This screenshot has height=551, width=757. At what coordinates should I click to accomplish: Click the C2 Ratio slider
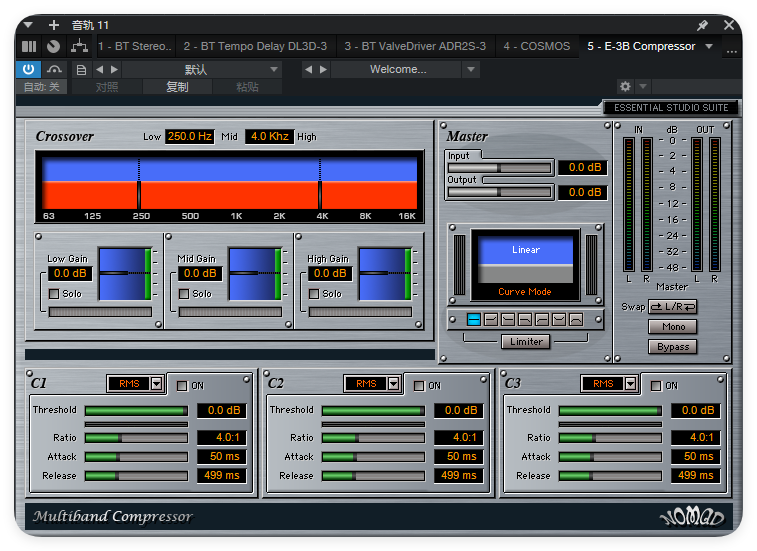(x=373, y=438)
